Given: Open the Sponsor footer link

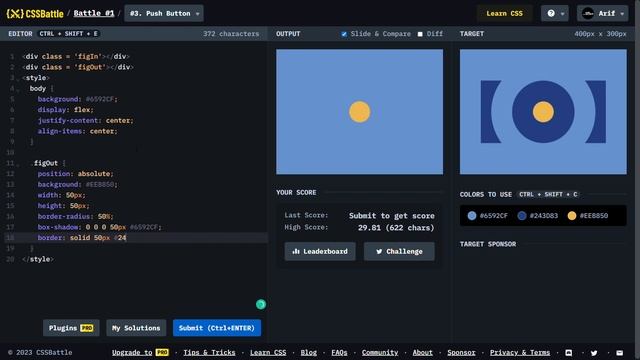Looking at the screenshot, I should click(x=461, y=353).
